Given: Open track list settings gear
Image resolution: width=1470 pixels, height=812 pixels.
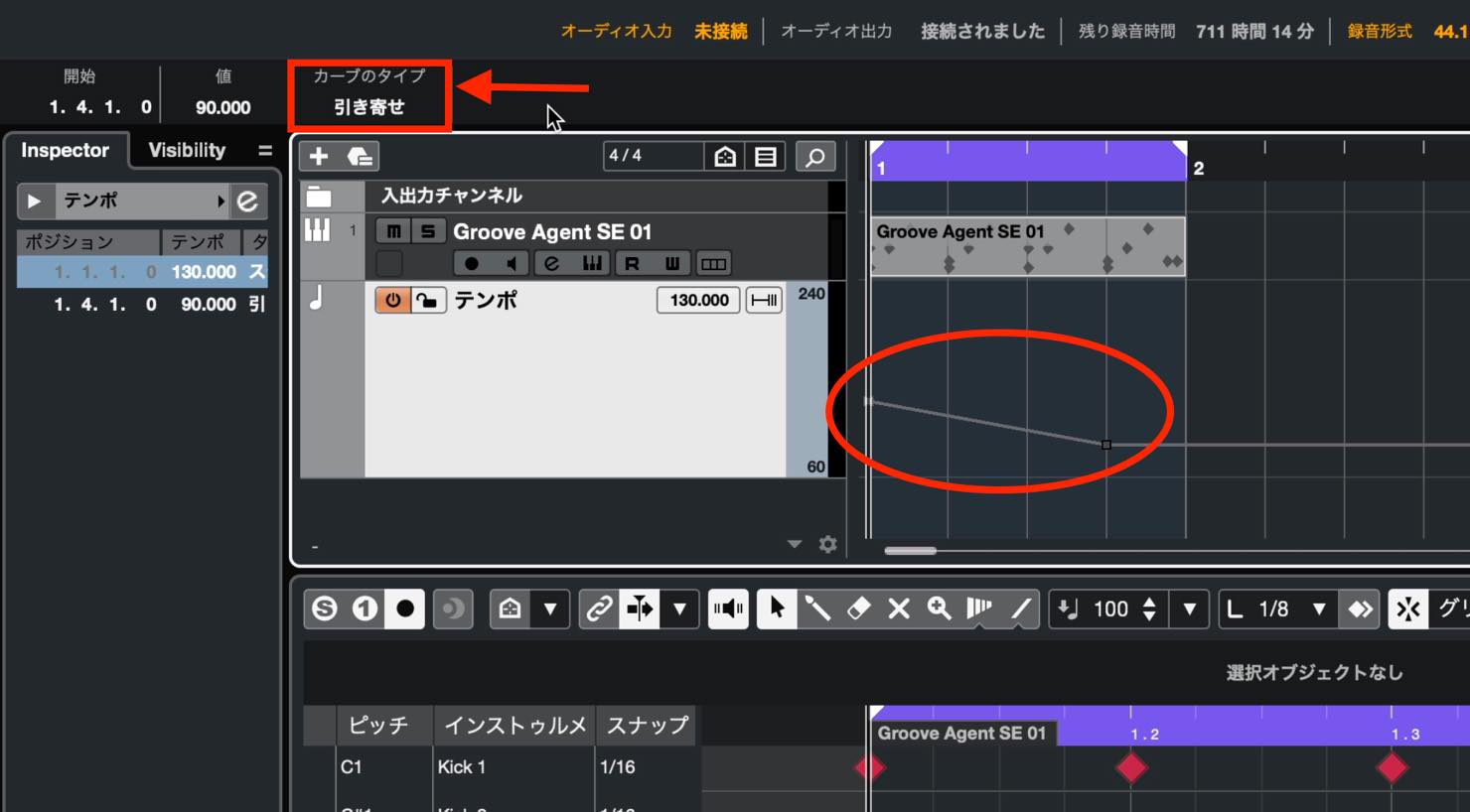Looking at the screenshot, I should [x=827, y=544].
